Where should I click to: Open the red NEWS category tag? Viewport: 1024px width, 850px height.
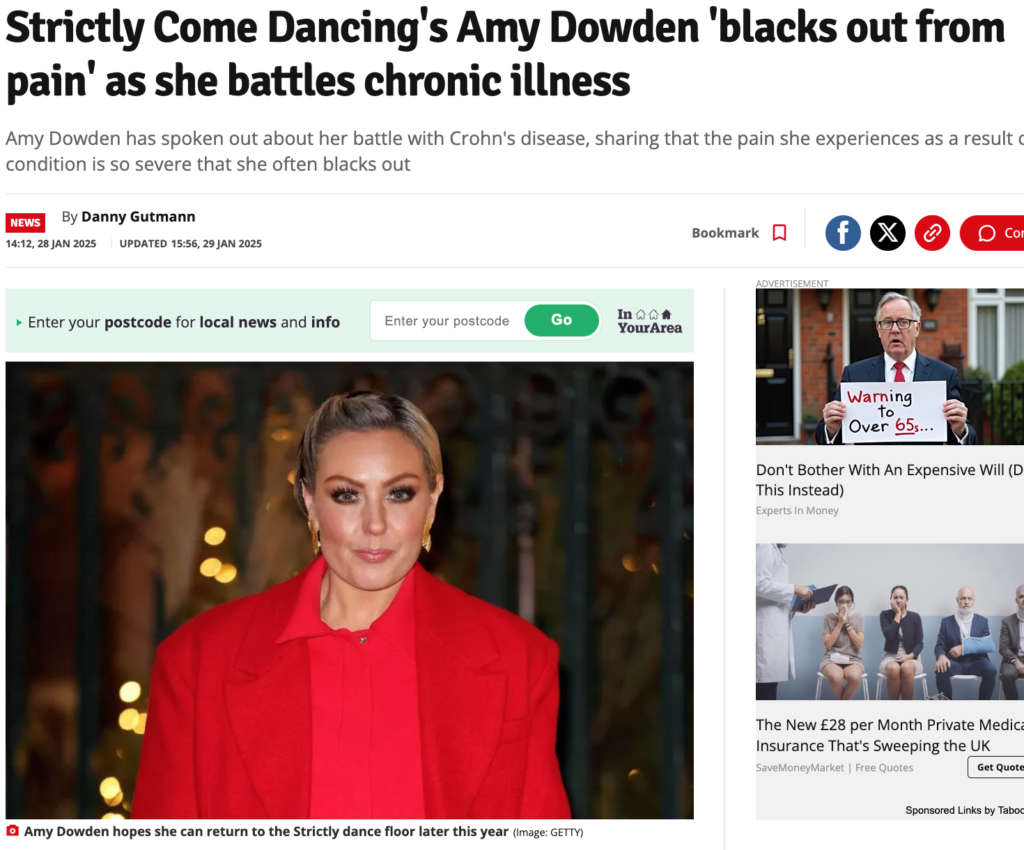25,223
